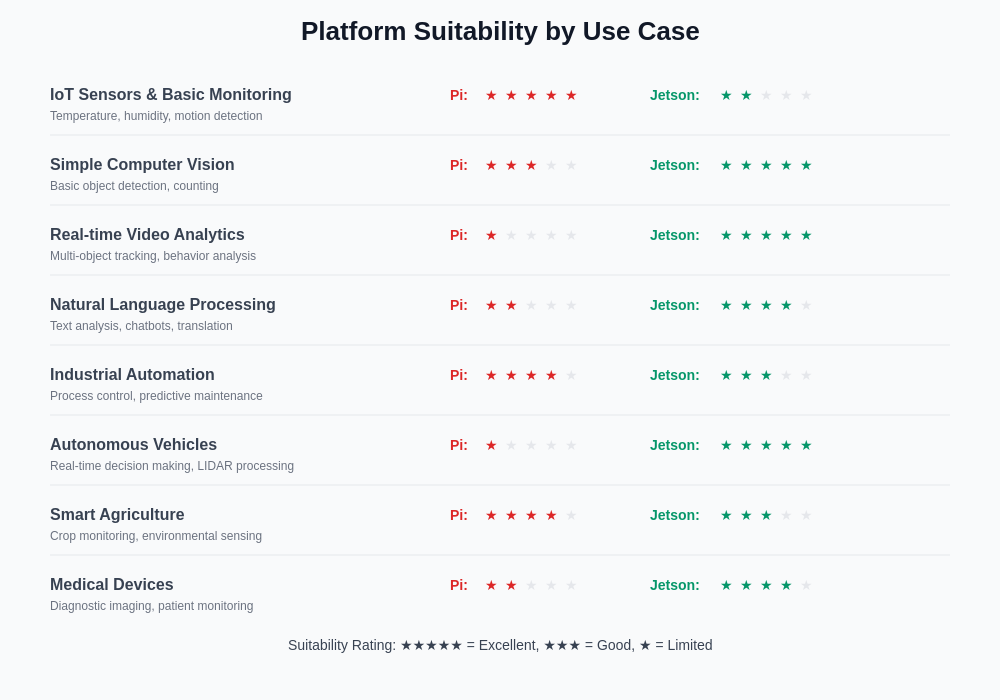This screenshot has width=1000, height=700.
Task: Click the third Pi star for Simple Computer Vision
Action: (531, 165)
